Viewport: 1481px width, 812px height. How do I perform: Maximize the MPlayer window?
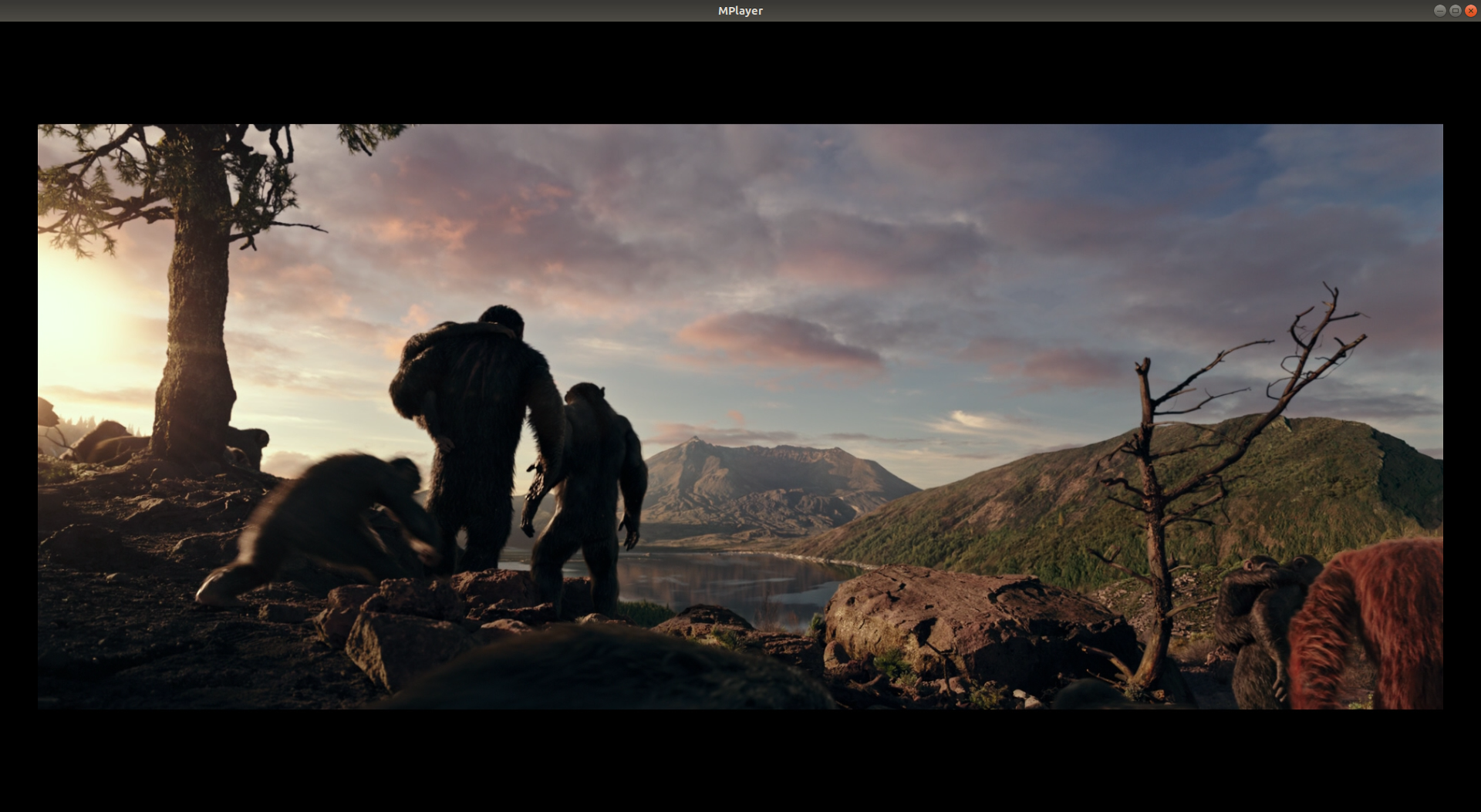[x=1455, y=11]
